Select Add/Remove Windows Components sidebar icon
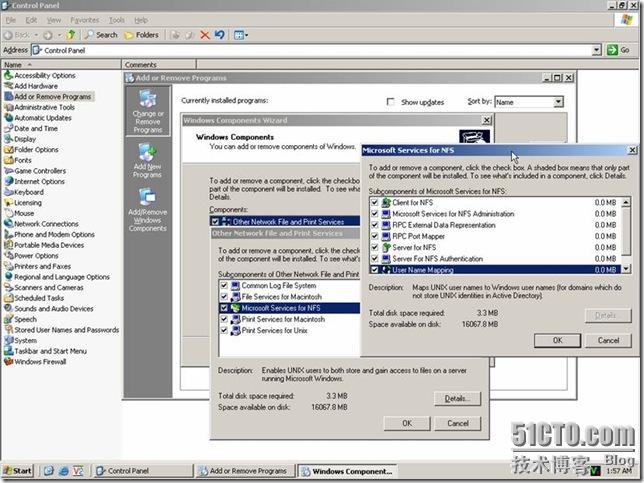The image size is (644, 483). [x=147, y=198]
